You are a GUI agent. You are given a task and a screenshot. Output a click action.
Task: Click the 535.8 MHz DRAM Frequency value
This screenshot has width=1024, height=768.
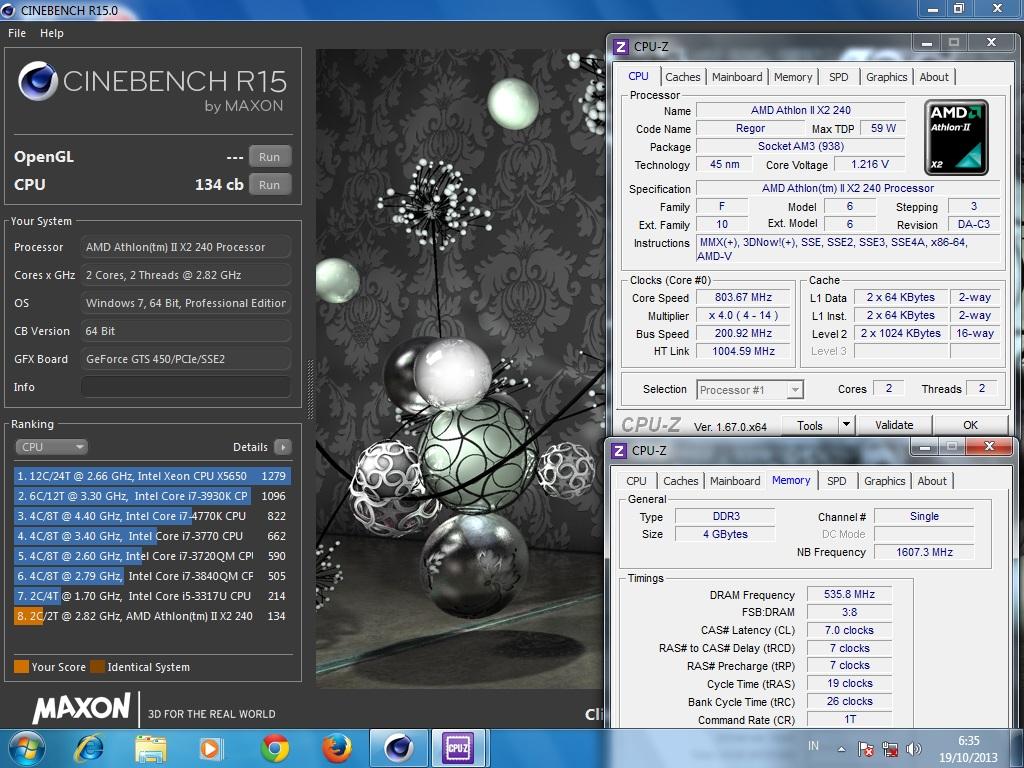click(849, 594)
